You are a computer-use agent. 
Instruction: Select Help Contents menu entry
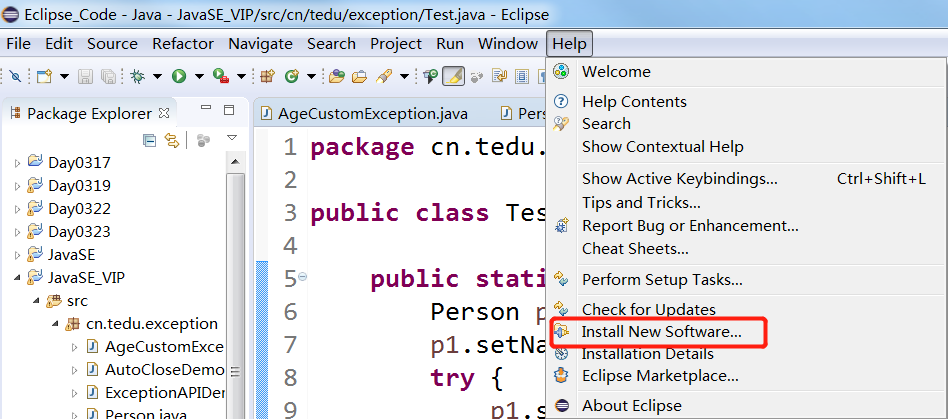click(x=747, y=102)
